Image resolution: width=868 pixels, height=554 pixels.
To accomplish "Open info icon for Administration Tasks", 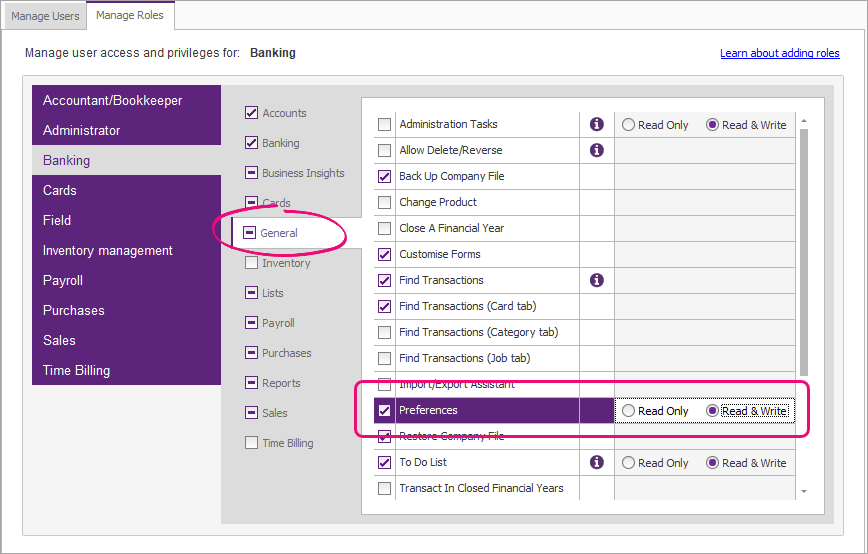I will (x=596, y=125).
